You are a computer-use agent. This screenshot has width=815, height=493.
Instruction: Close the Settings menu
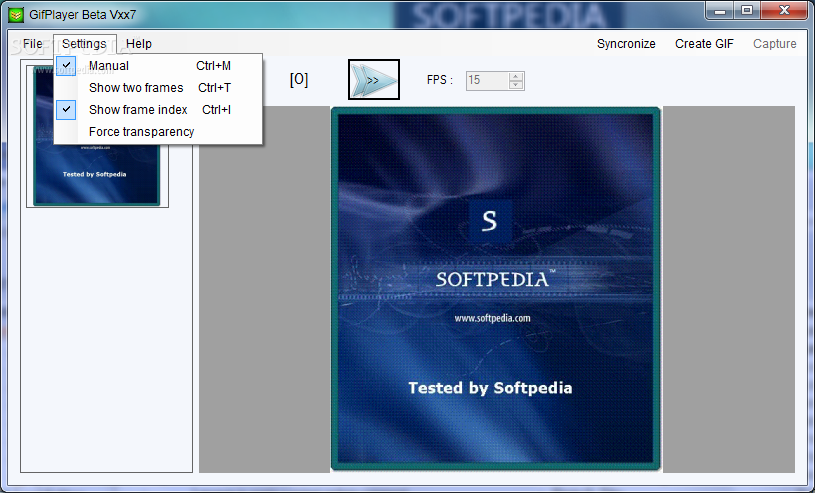pos(84,44)
